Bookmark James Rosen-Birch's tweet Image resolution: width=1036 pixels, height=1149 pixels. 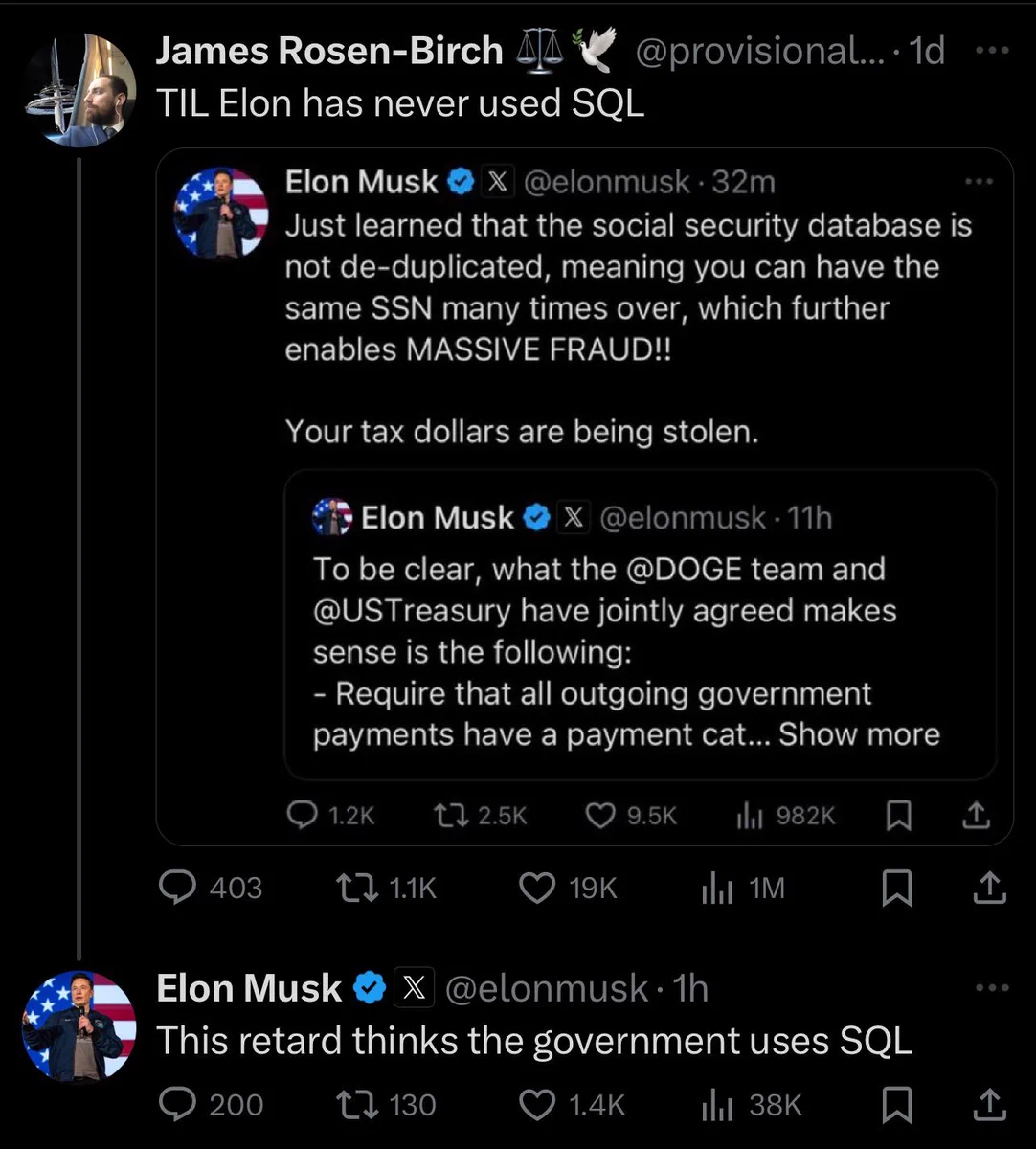click(896, 889)
